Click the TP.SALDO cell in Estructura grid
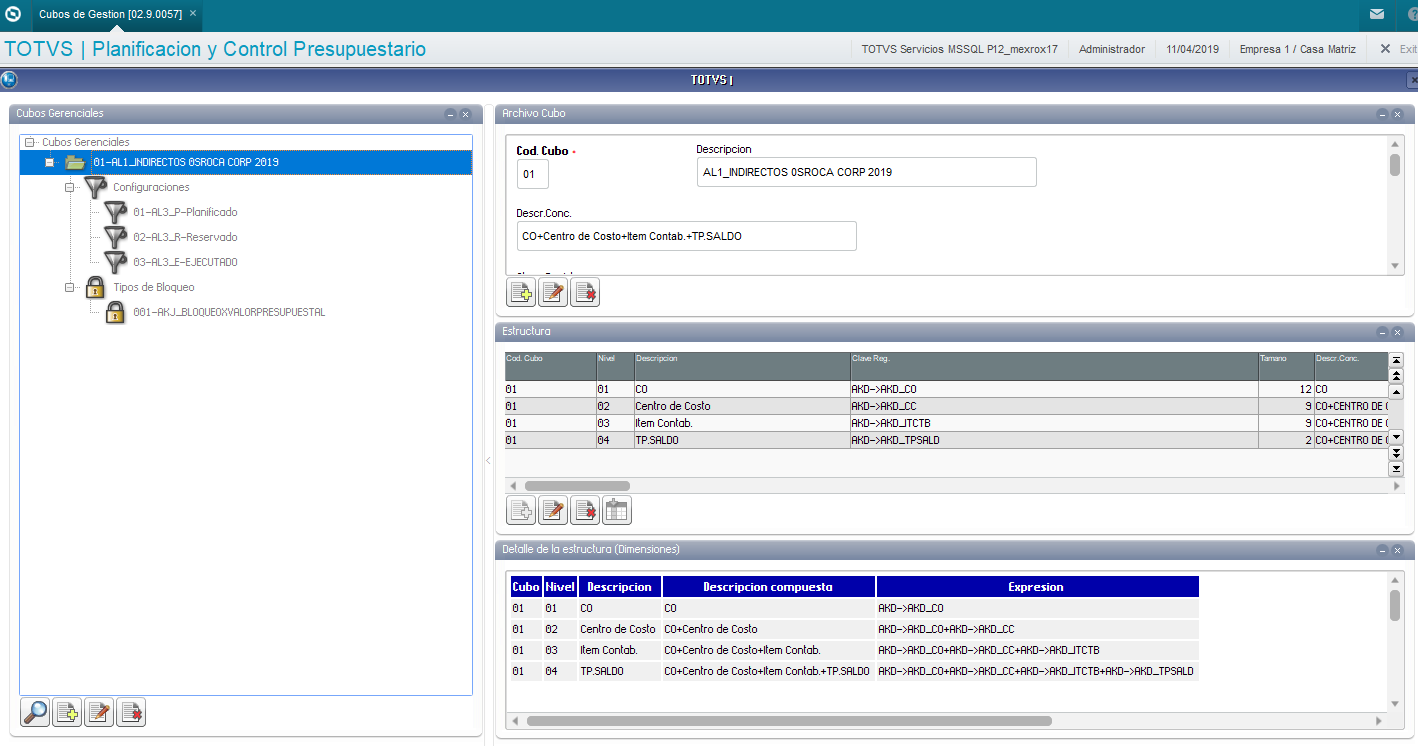This screenshot has height=746, width=1418. [x=741, y=440]
